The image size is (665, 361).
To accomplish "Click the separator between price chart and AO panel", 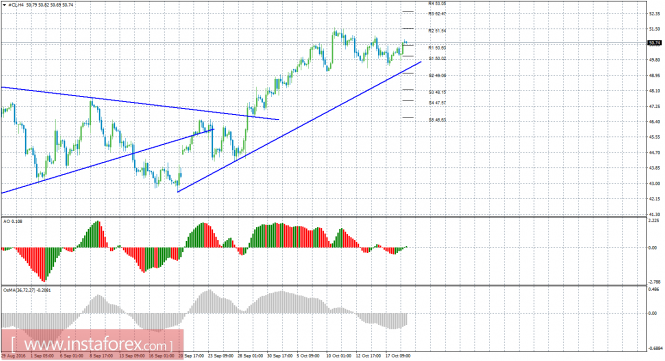I will [x=324, y=217].
